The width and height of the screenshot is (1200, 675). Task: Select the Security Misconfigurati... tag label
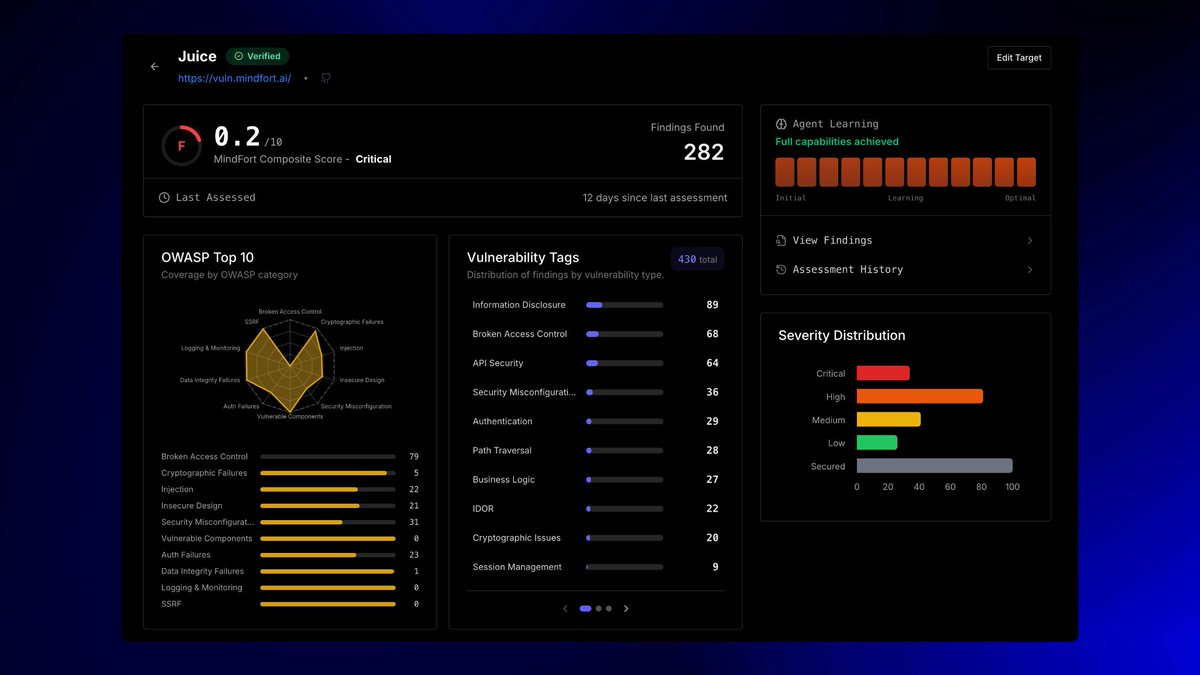524,392
